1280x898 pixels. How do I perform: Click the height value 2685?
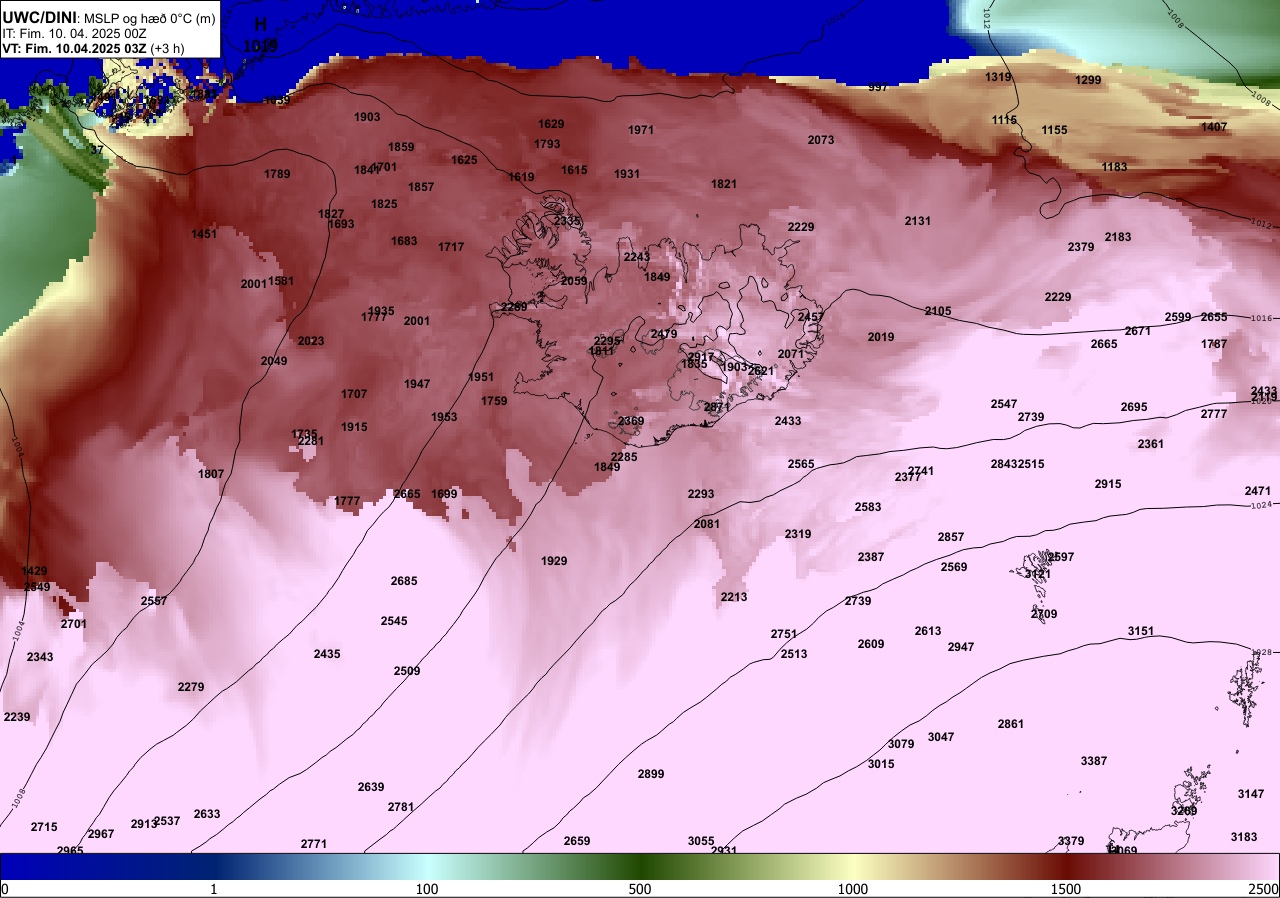(404, 581)
